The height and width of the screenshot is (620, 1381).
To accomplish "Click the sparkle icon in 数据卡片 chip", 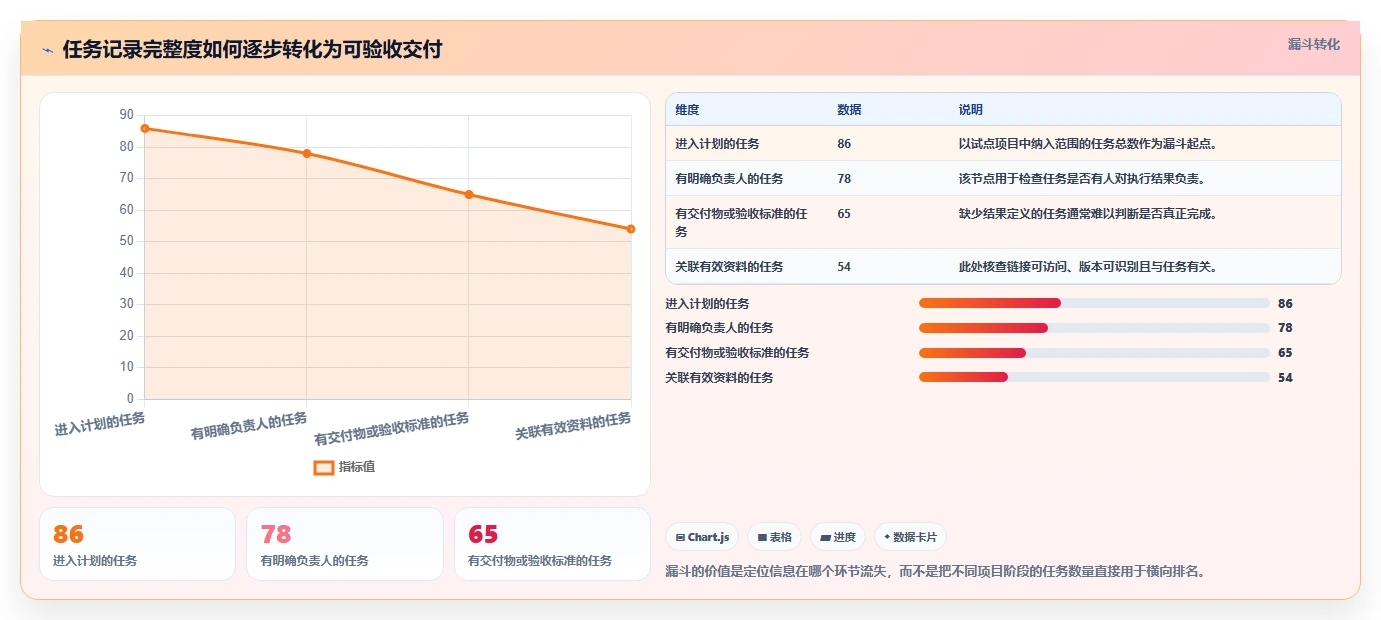I will tap(887, 537).
